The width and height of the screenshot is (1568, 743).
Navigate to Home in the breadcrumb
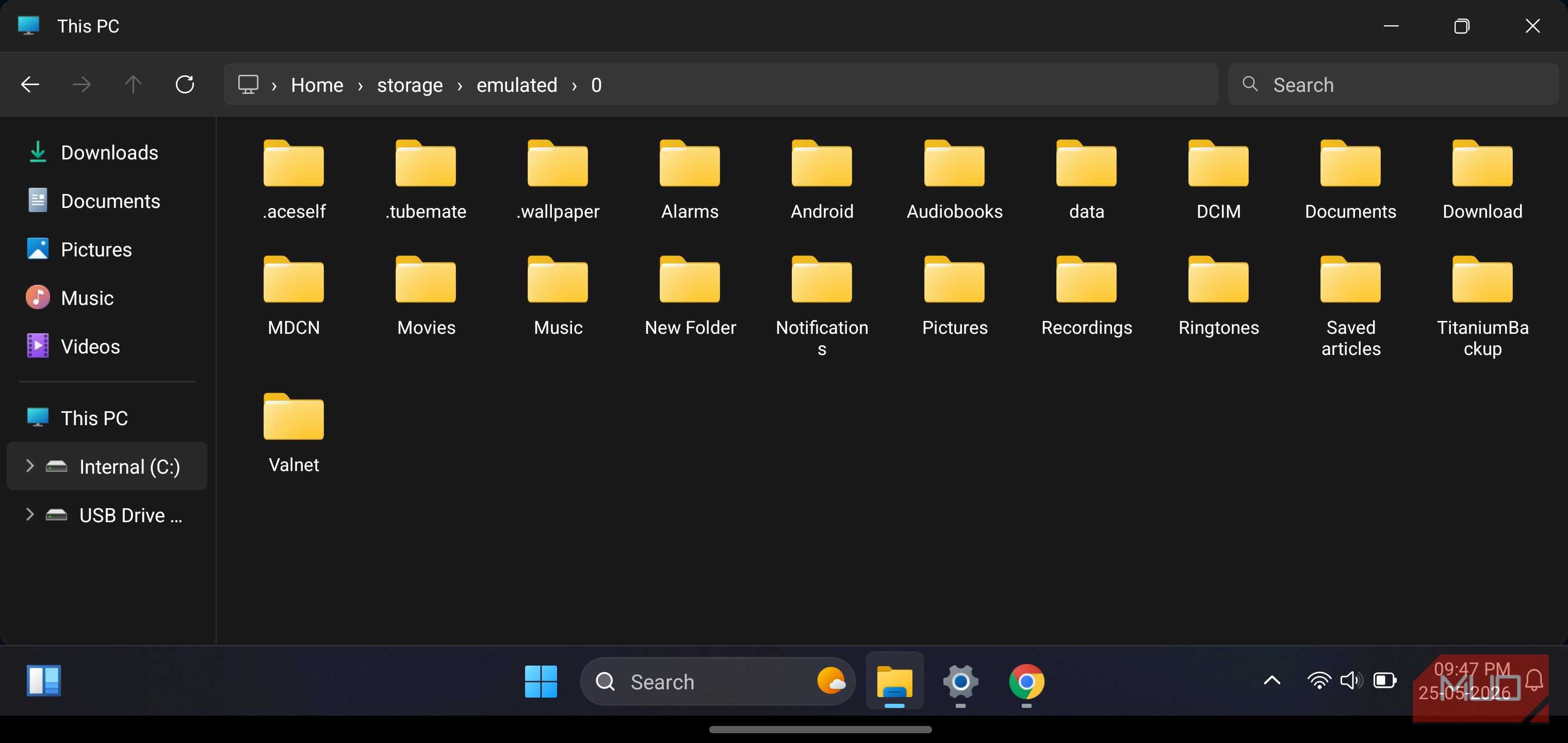[317, 85]
